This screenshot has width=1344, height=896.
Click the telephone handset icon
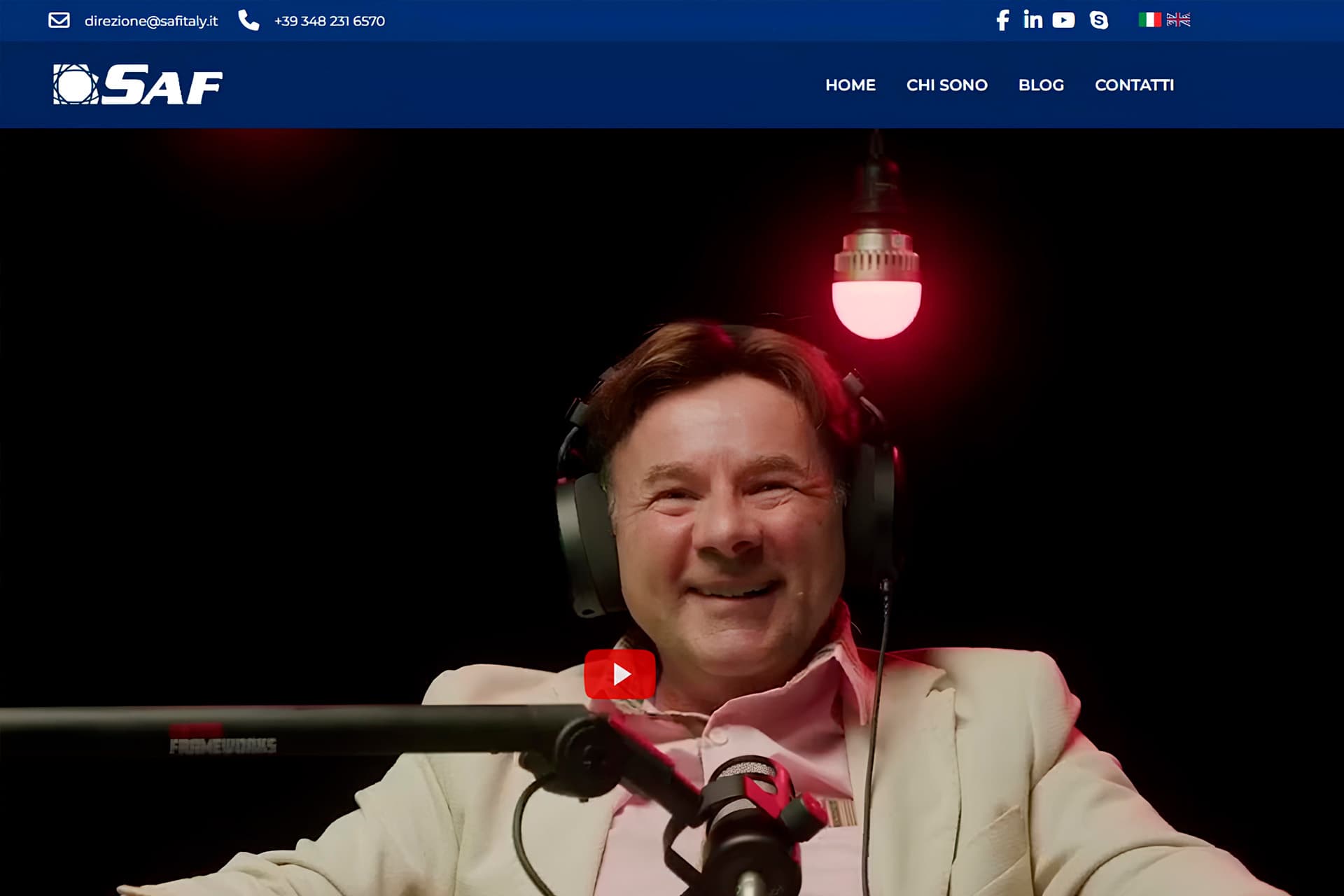[248, 20]
